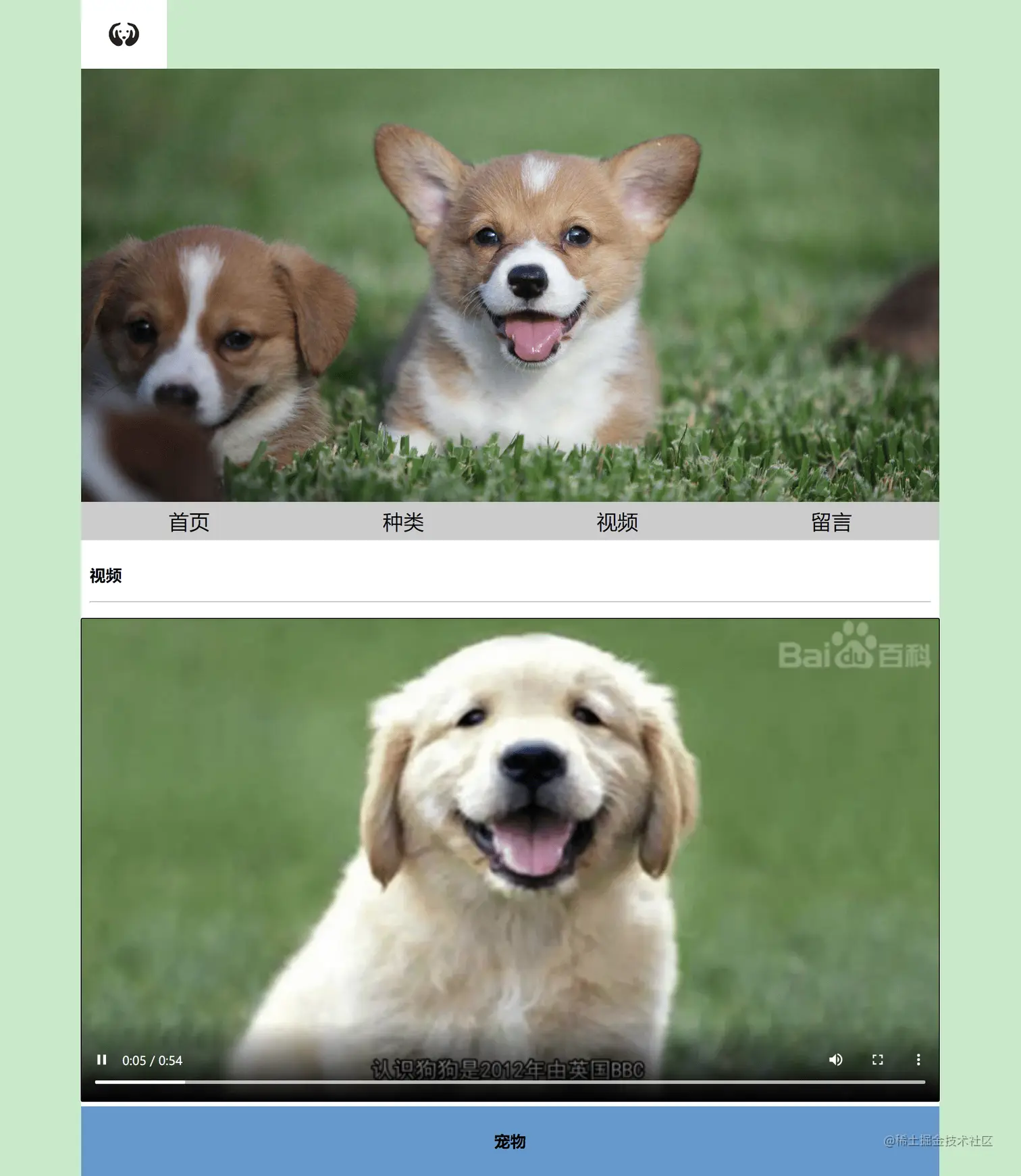Screen dimensions: 1021x1176
Task: Click the 宠物 footer text
Action: coord(510,1142)
